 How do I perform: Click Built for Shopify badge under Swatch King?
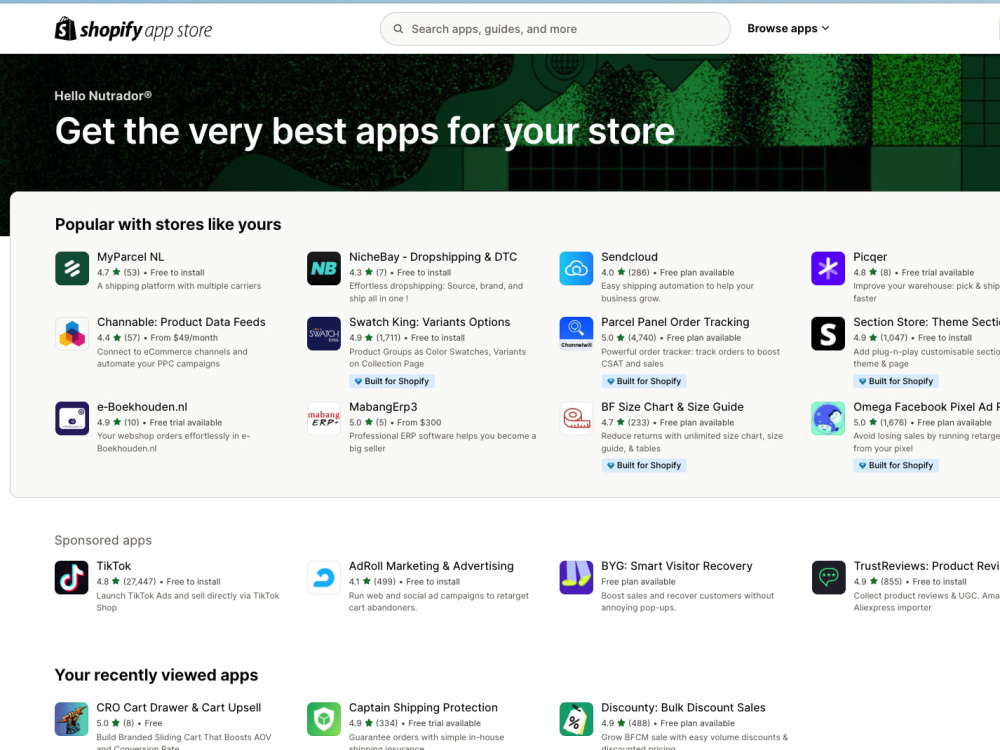pyautogui.click(x=392, y=381)
